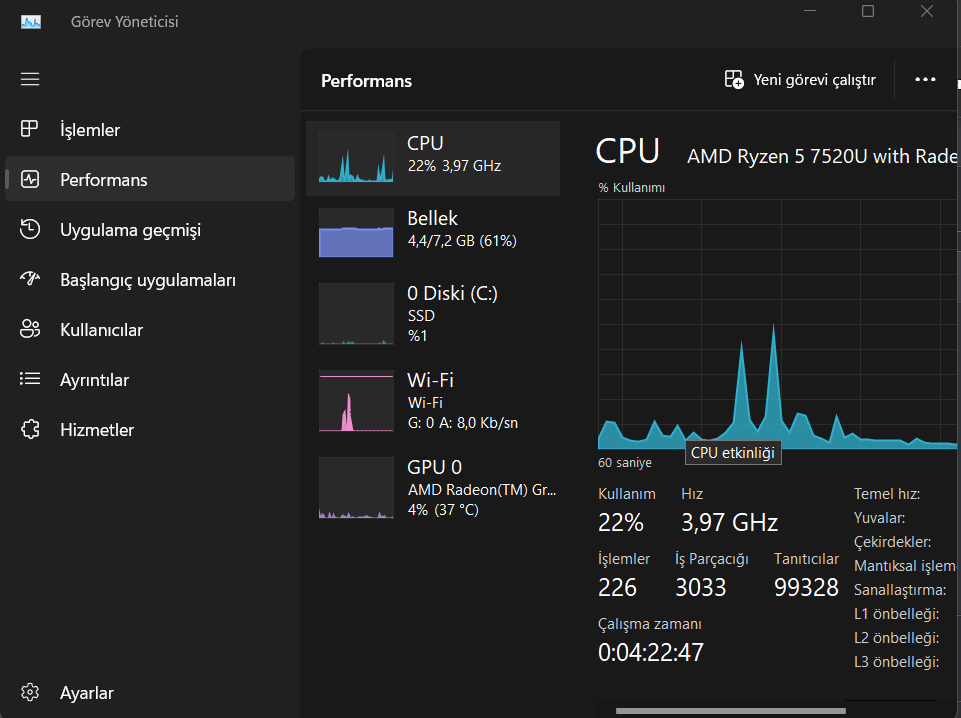The image size is (961, 718).
Task: Click the Performans pulse icon
Action: click(x=30, y=180)
